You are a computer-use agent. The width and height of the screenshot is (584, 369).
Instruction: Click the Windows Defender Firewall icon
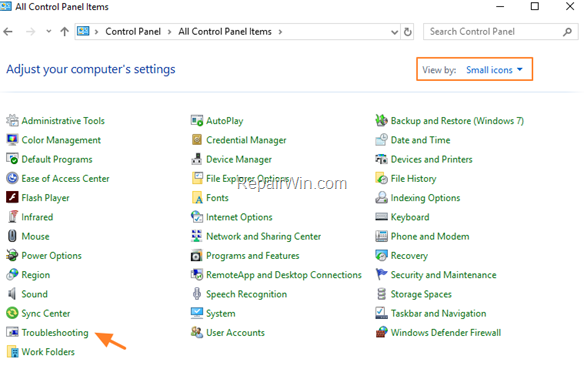tap(381, 332)
